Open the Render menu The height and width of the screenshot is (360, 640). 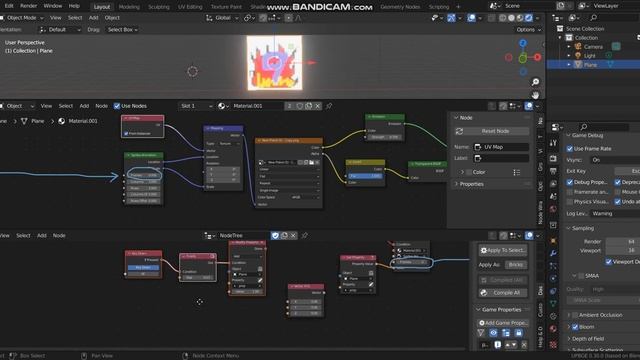click(29, 6)
